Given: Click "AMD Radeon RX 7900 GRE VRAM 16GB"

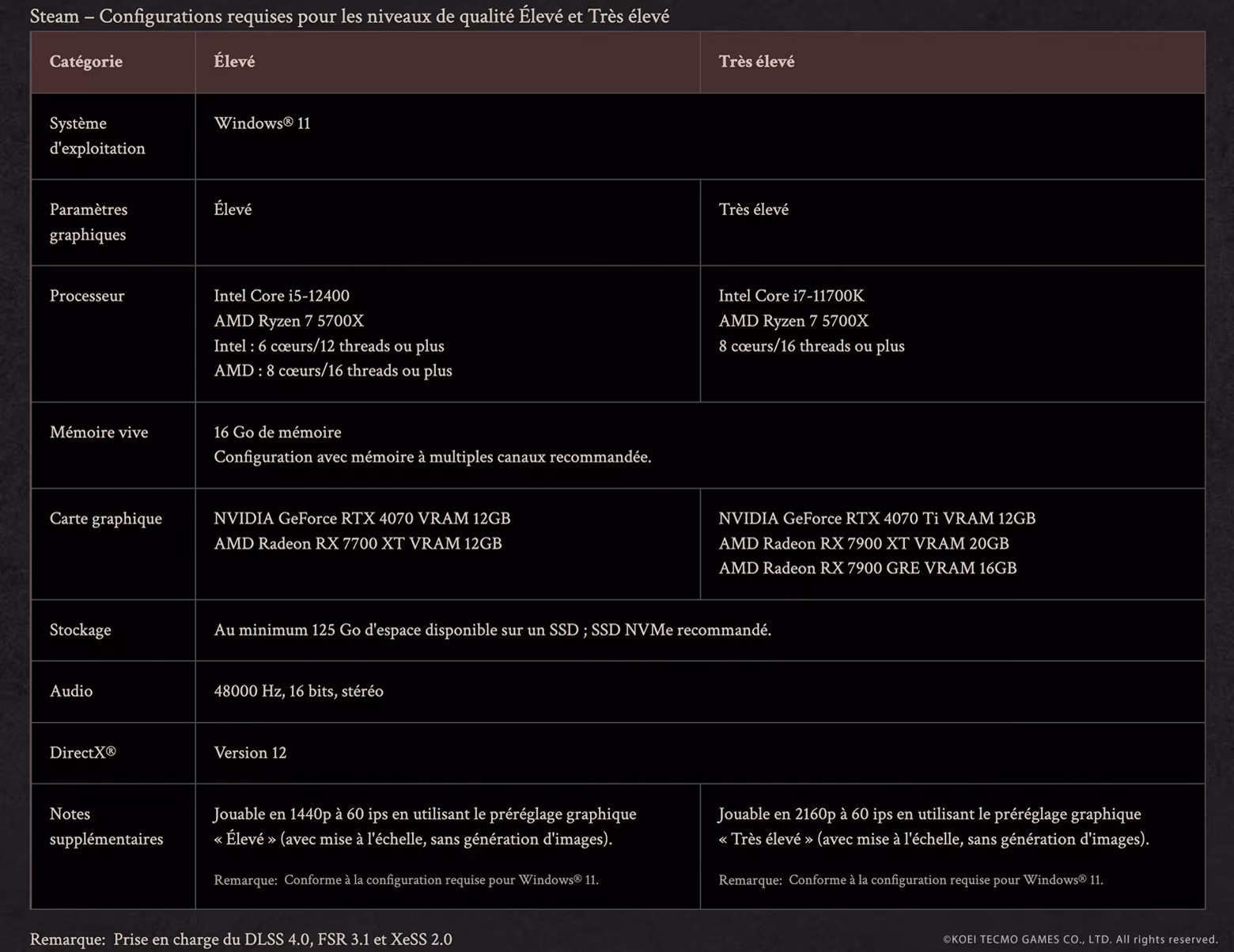Looking at the screenshot, I should (867, 569).
